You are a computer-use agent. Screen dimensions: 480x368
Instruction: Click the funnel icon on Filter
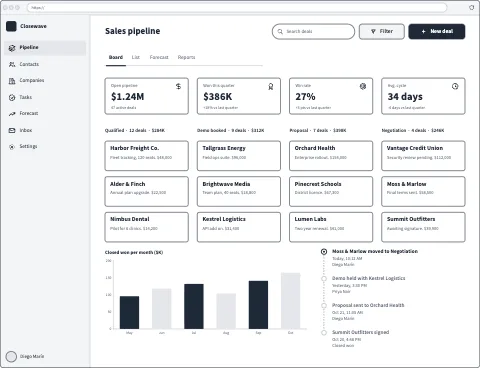(373, 31)
